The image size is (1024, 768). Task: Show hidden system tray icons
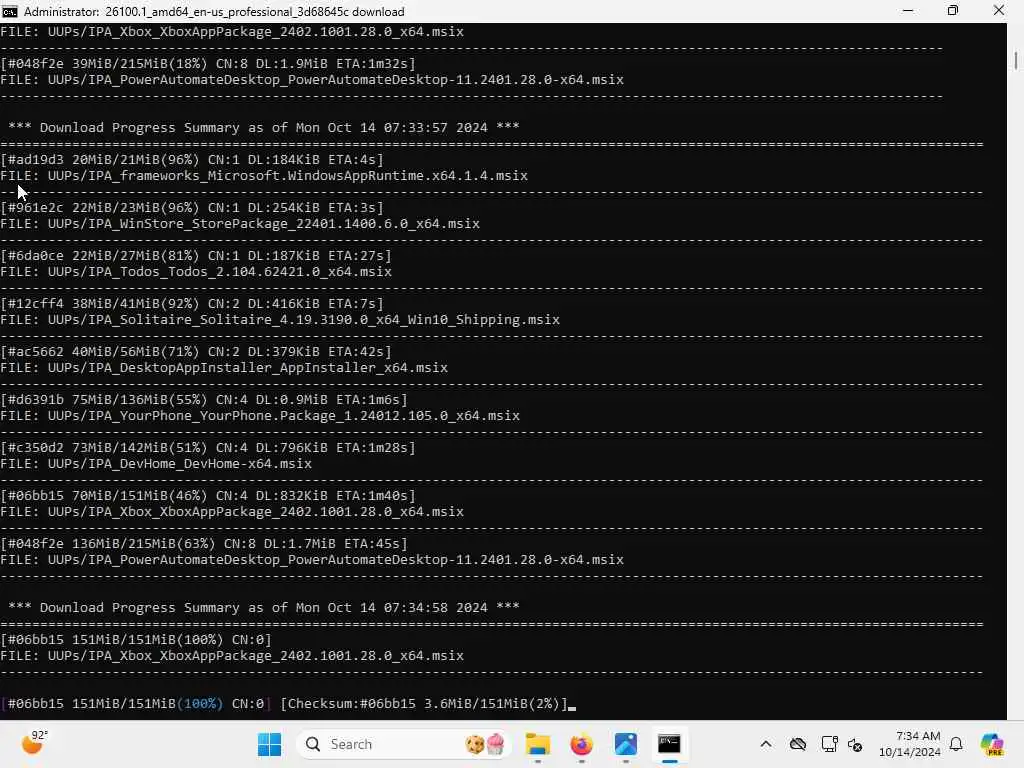(x=766, y=744)
